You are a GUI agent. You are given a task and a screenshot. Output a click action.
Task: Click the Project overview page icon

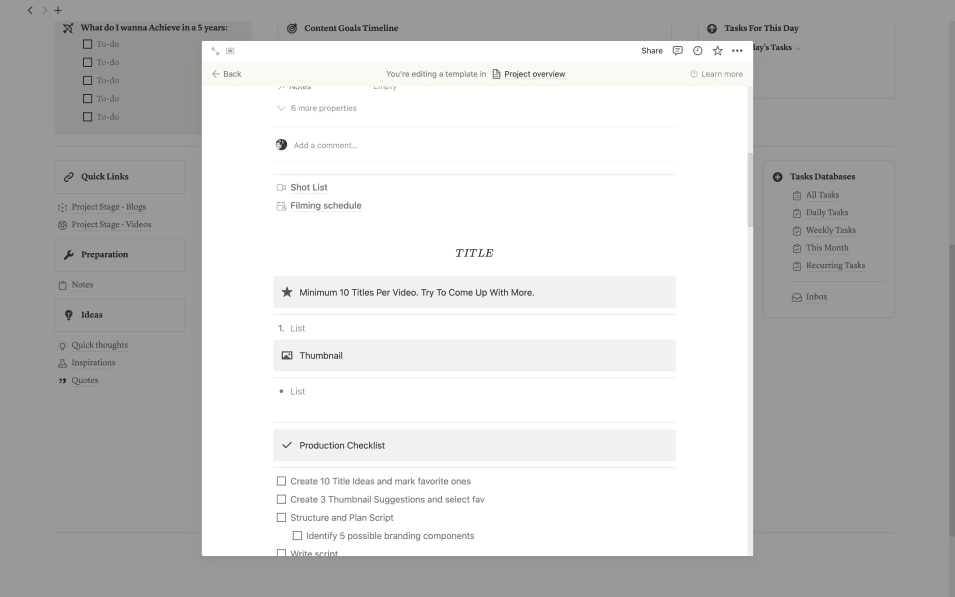496,74
